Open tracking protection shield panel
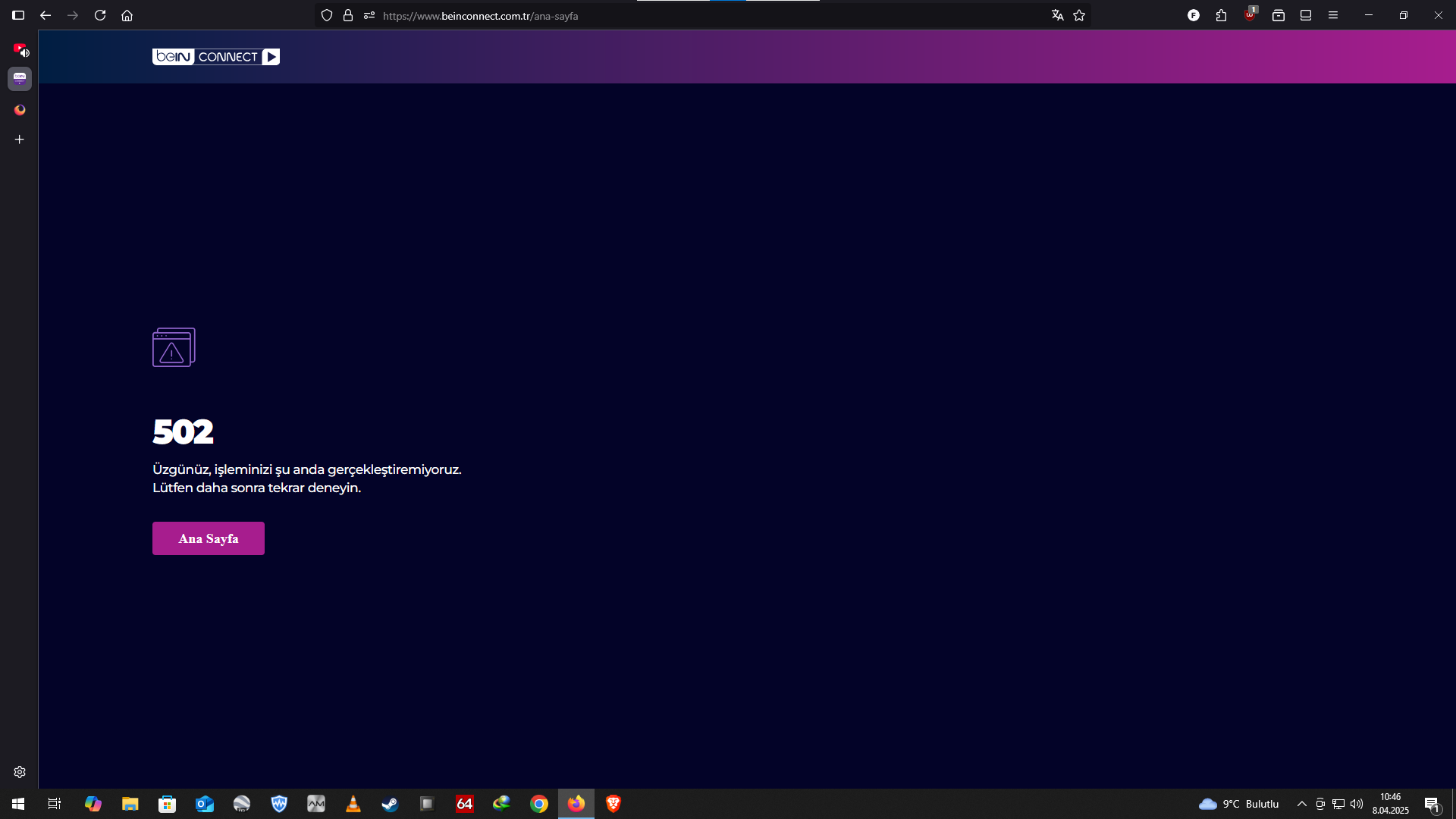 pyautogui.click(x=327, y=15)
